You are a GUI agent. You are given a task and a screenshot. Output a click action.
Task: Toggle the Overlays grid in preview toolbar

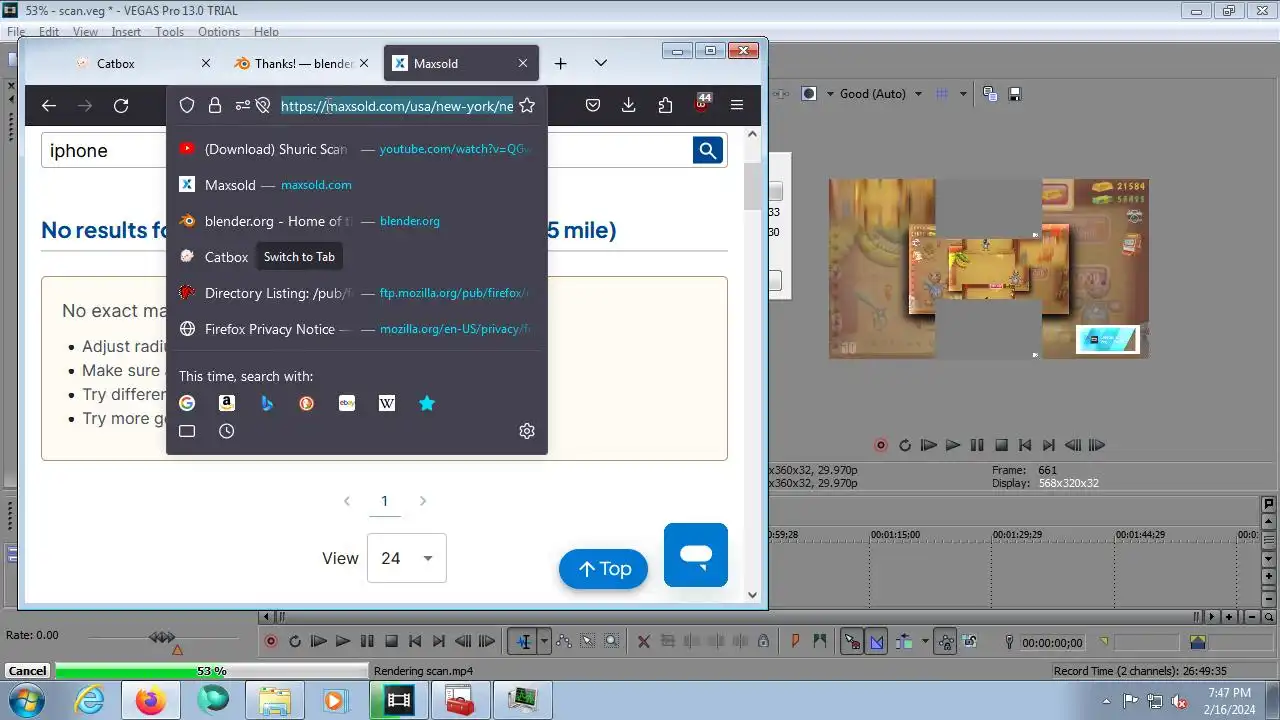pyautogui.click(x=941, y=94)
